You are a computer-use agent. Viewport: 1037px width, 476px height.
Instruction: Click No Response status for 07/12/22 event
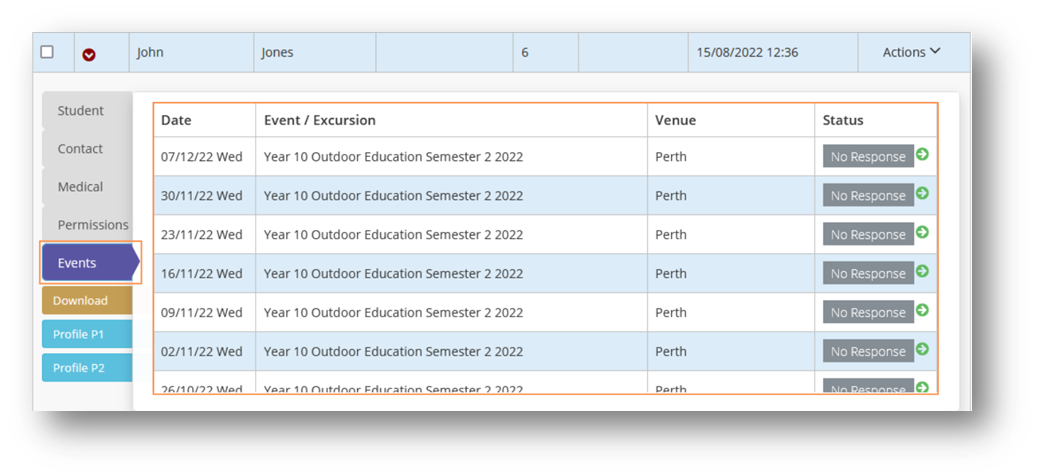868,157
